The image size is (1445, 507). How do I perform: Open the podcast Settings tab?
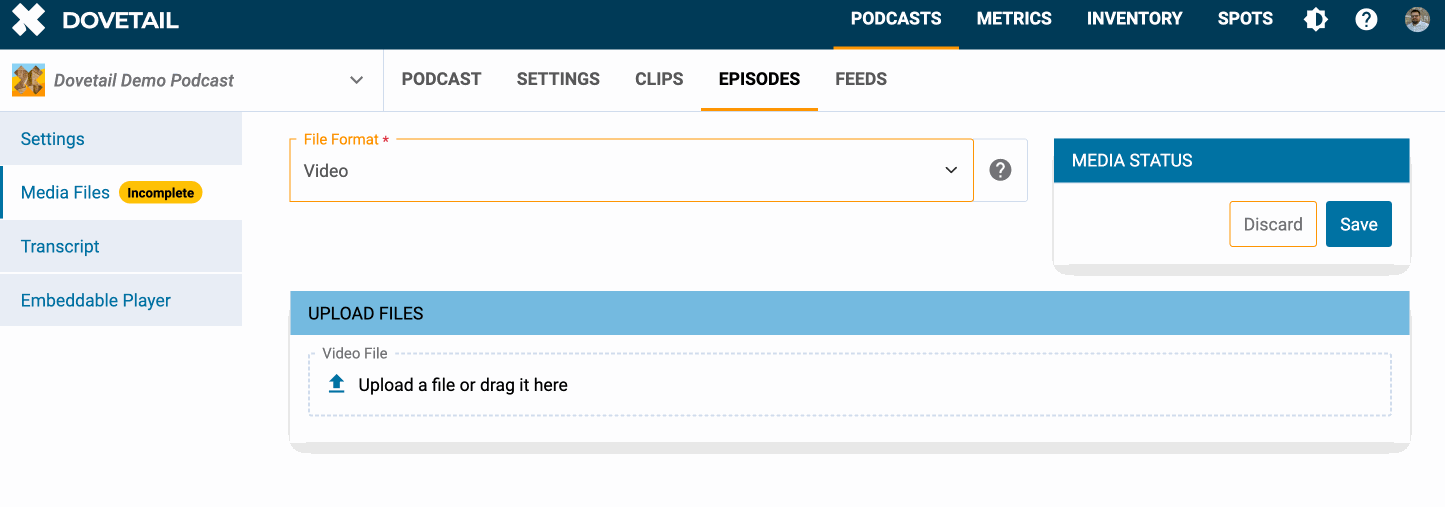click(558, 79)
